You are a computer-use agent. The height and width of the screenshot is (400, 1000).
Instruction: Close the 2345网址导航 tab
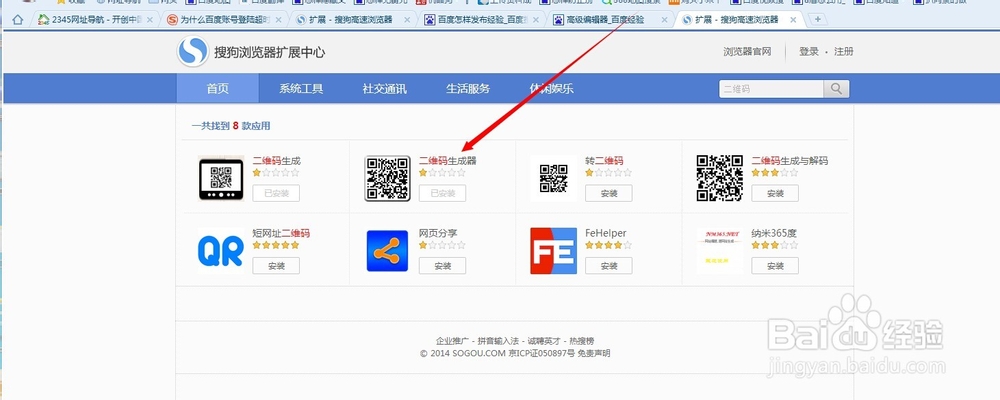click(150, 20)
